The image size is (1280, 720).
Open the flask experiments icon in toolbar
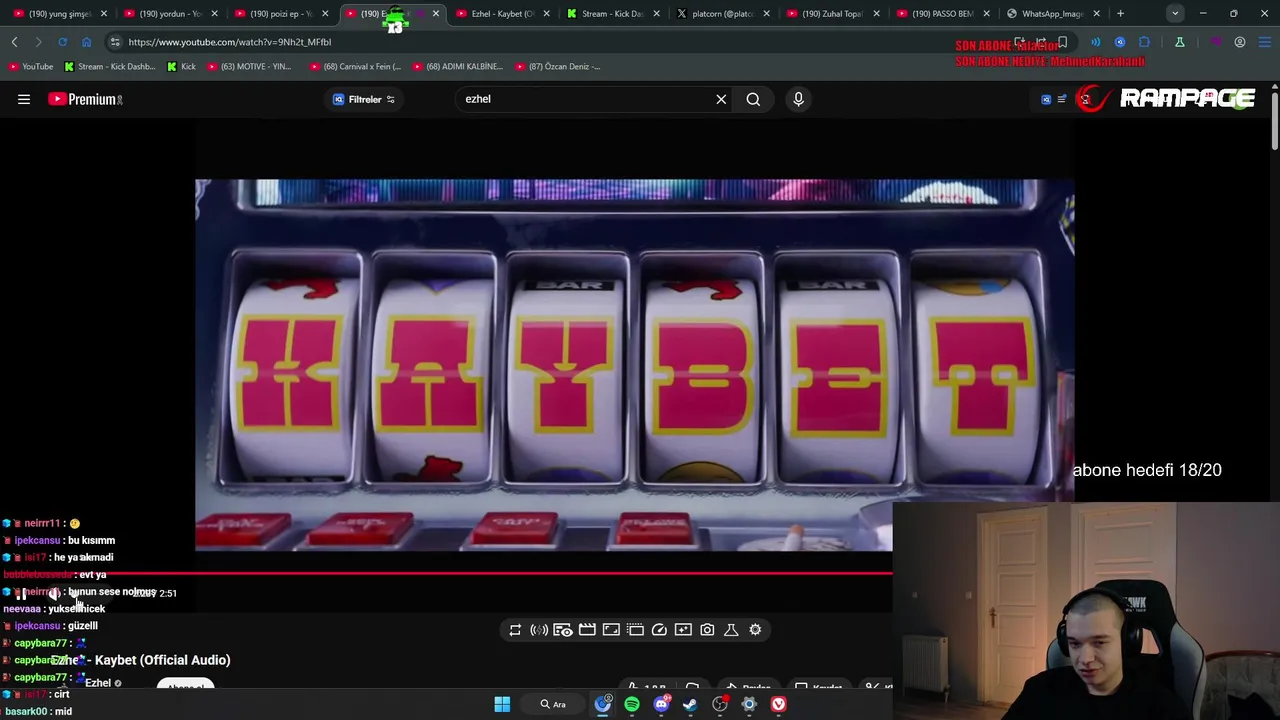pyautogui.click(x=731, y=630)
